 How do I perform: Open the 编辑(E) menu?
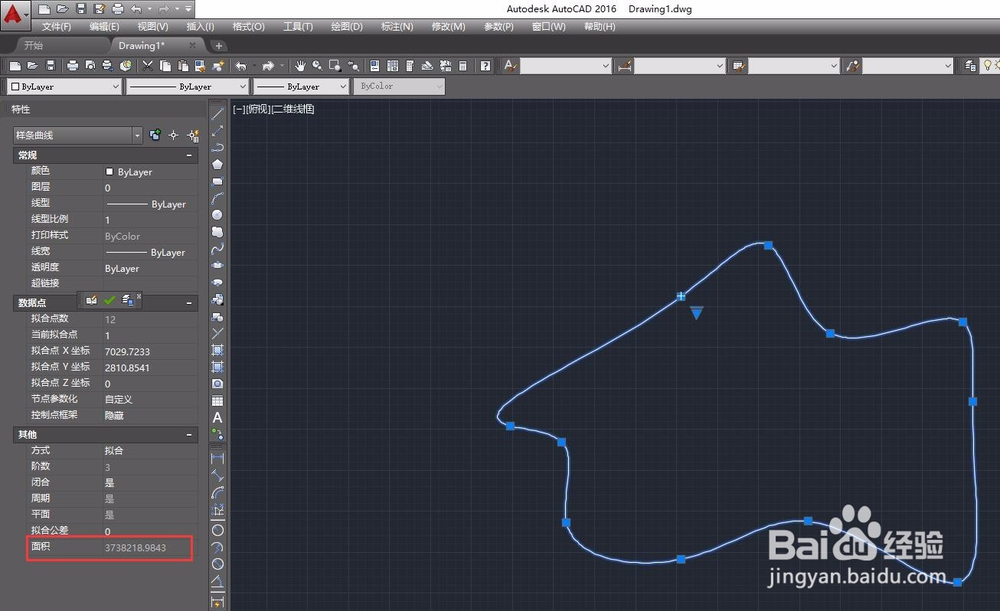[x=104, y=27]
